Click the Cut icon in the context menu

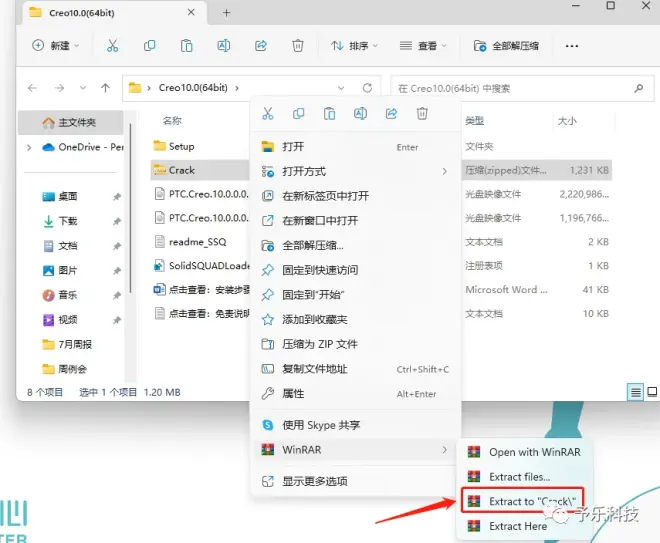pyautogui.click(x=268, y=114)
